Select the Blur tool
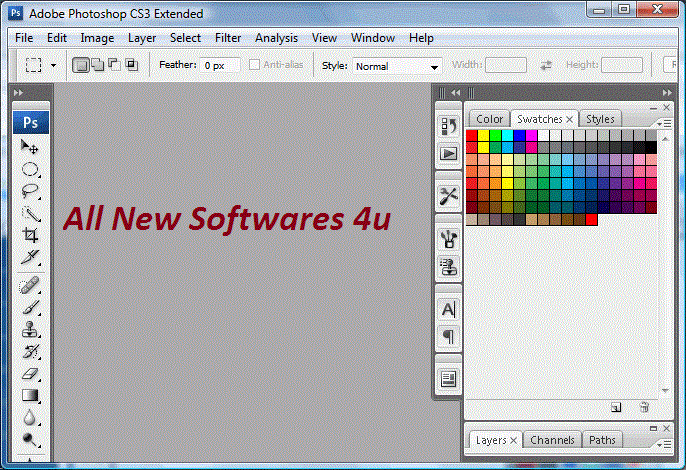 pos(30,417)
